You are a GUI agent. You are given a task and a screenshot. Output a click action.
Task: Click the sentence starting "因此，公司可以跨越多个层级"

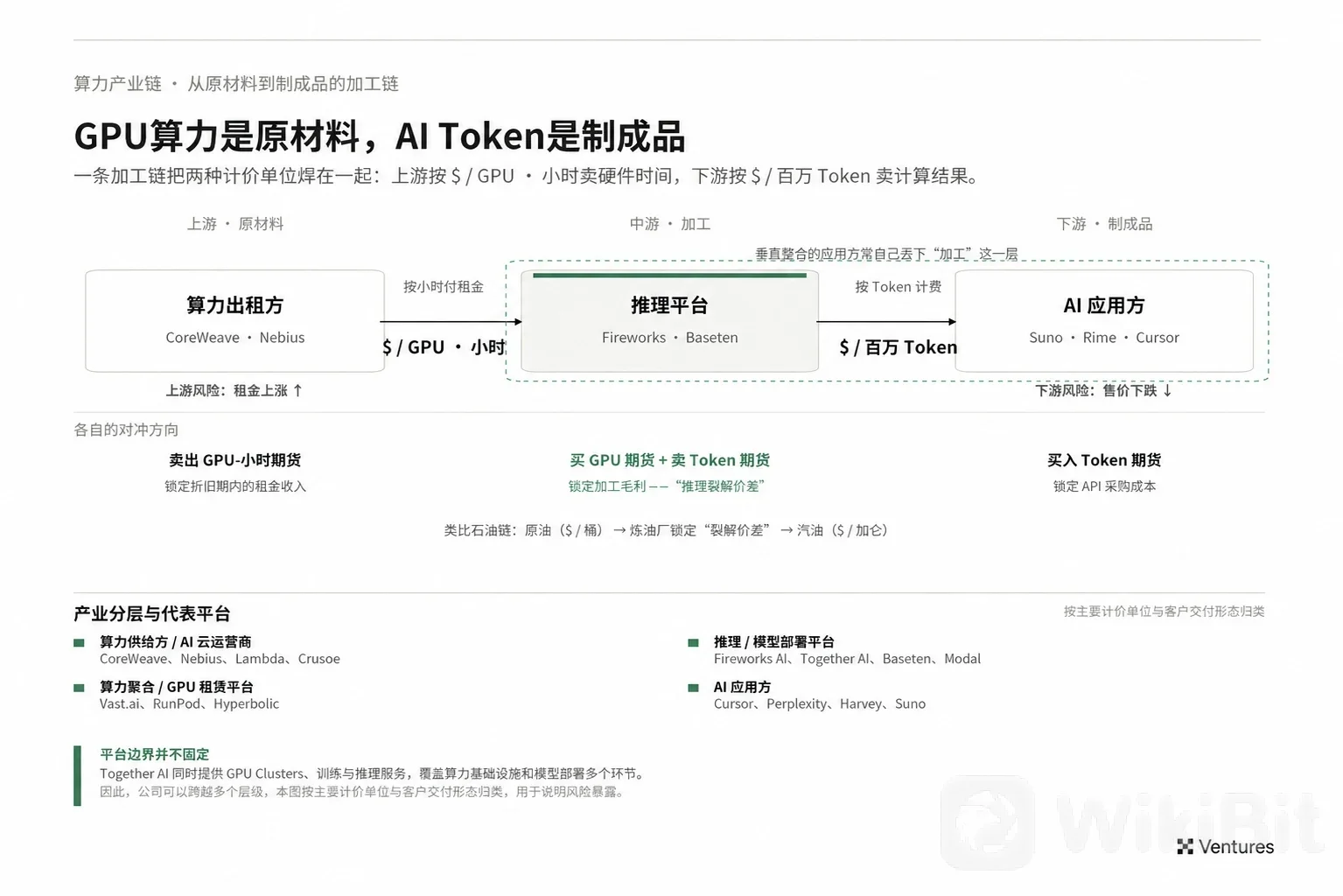363,792
